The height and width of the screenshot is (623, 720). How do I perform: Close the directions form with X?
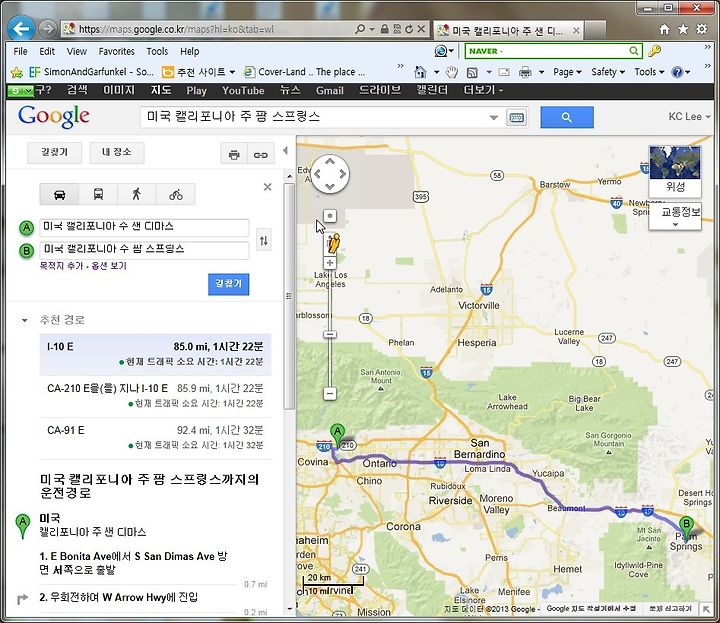pyautogui.click(x=267, y=187)
